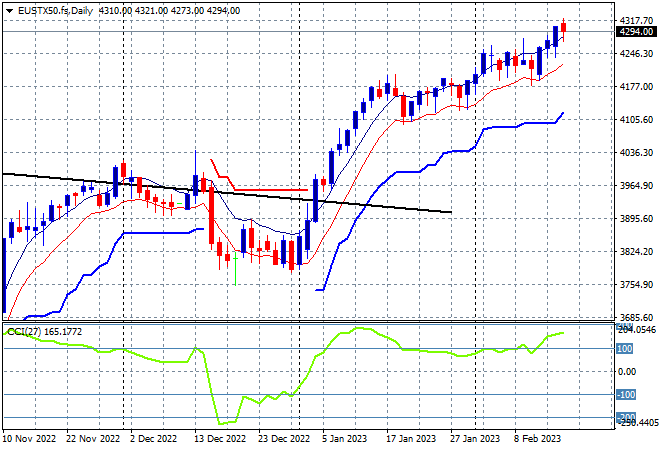Click the CCI -100 level label
The height and width of the screenshot is (450, 660).
coord(625,394)
